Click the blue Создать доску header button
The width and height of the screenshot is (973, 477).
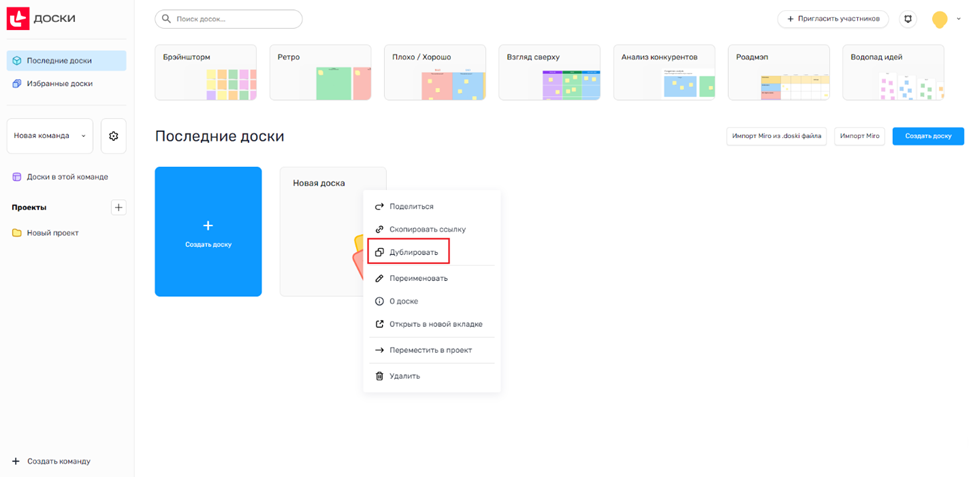[928, 136]
